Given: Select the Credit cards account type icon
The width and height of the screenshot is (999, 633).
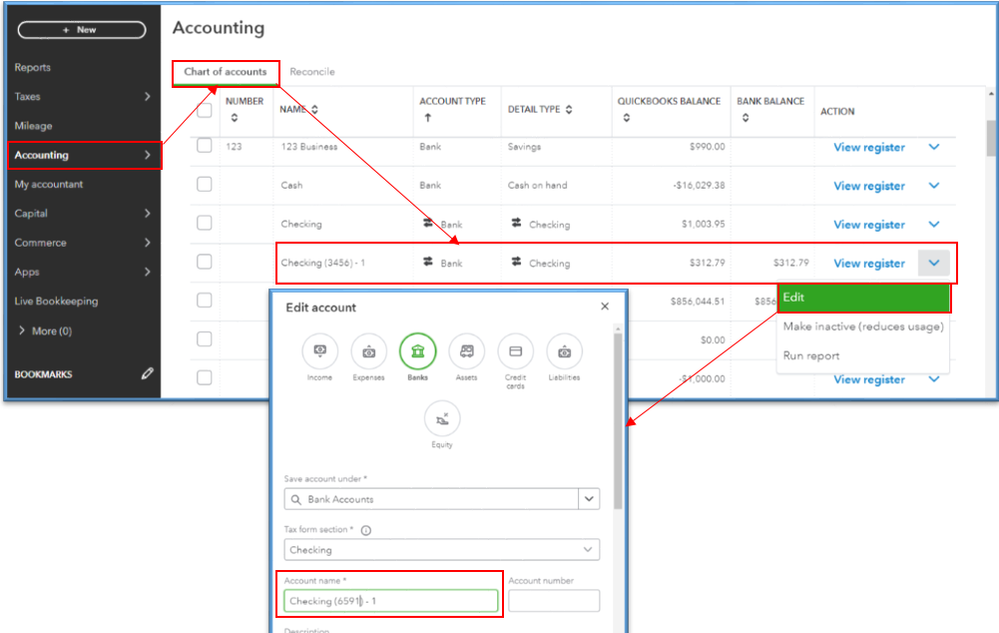Looking at the screenshot, I should coord(515,351).
